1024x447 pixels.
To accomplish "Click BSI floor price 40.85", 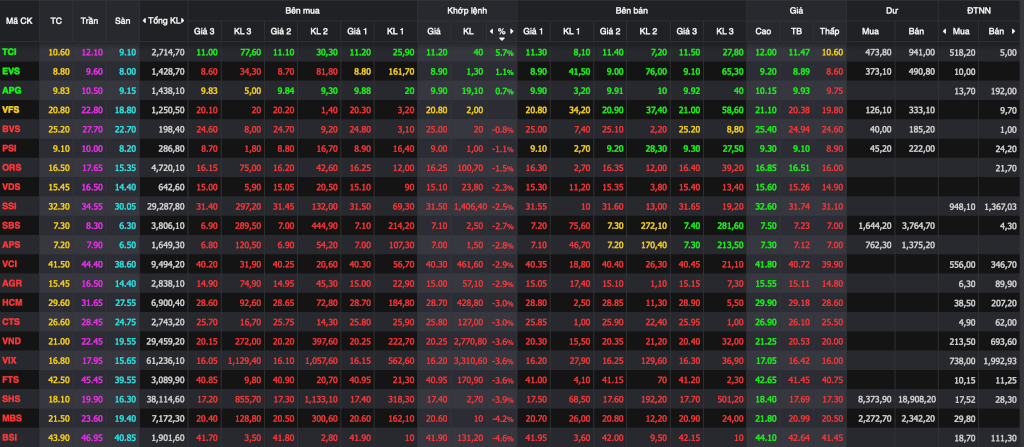I will 124,437.
